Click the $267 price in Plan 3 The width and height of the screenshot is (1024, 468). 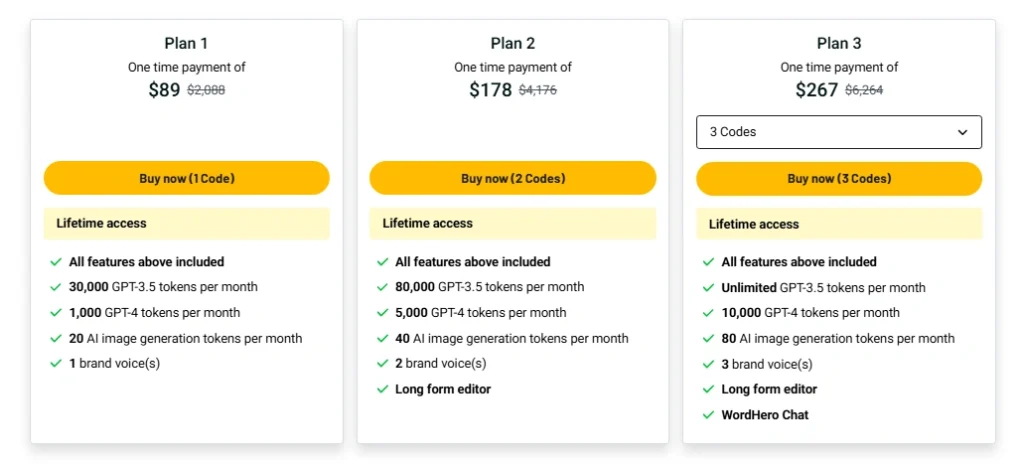point(816,90)
